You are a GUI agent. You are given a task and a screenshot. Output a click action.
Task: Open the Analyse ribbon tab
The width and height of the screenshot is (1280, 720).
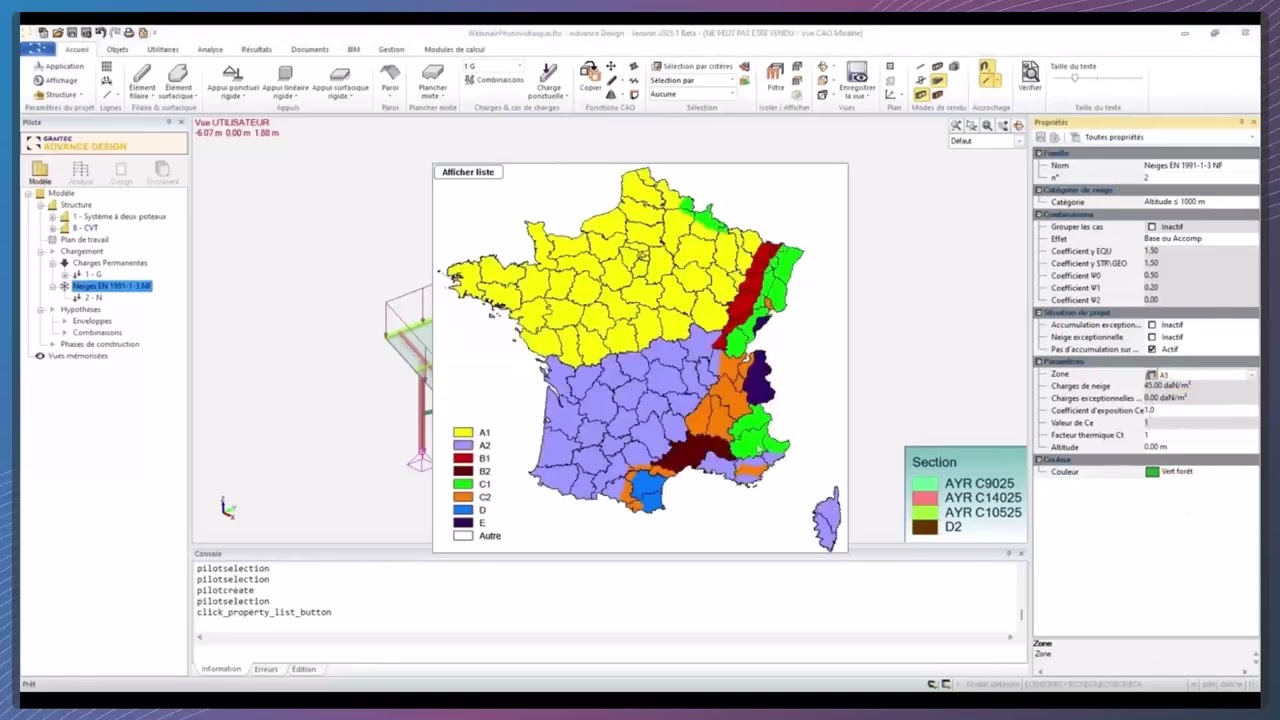210,49
